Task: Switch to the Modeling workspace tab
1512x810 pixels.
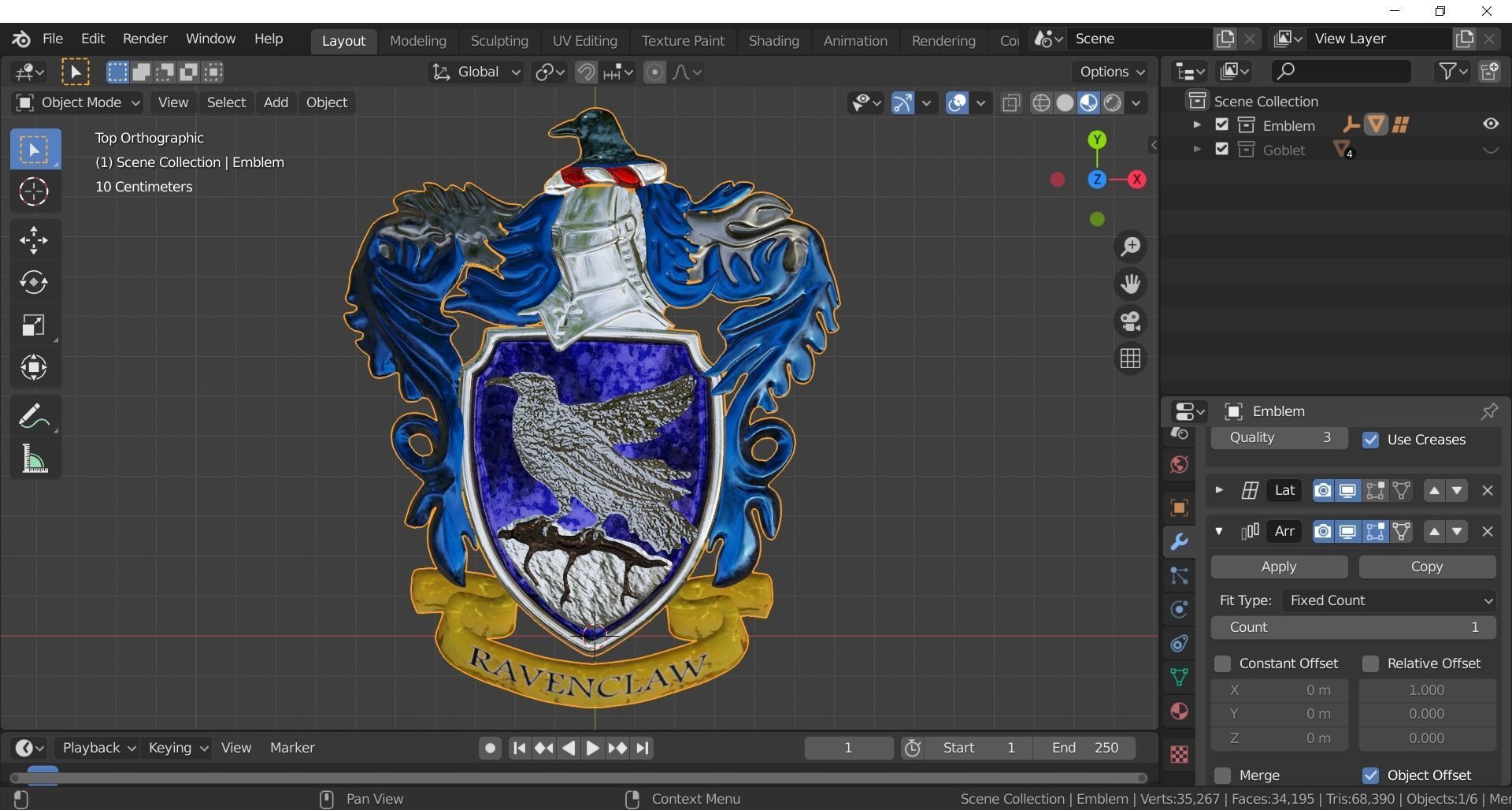Action: [x=417, y=40]
